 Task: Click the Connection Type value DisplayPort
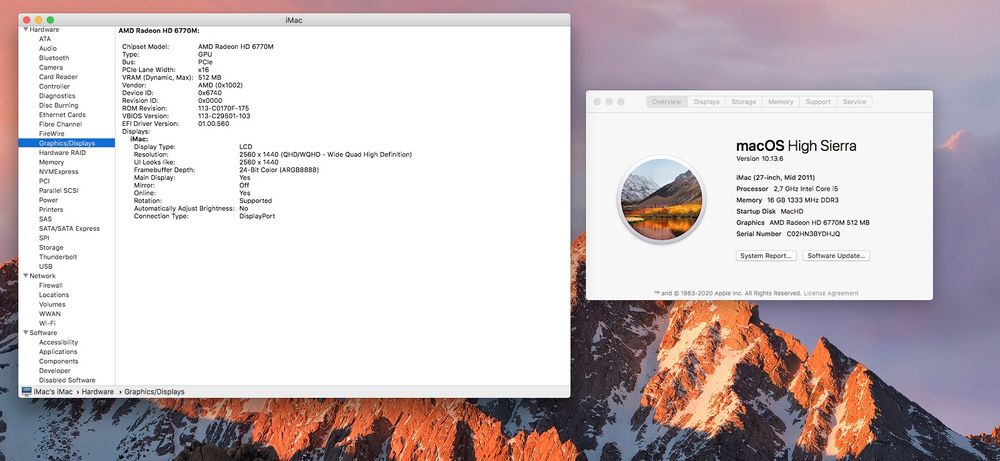(257, 217)
